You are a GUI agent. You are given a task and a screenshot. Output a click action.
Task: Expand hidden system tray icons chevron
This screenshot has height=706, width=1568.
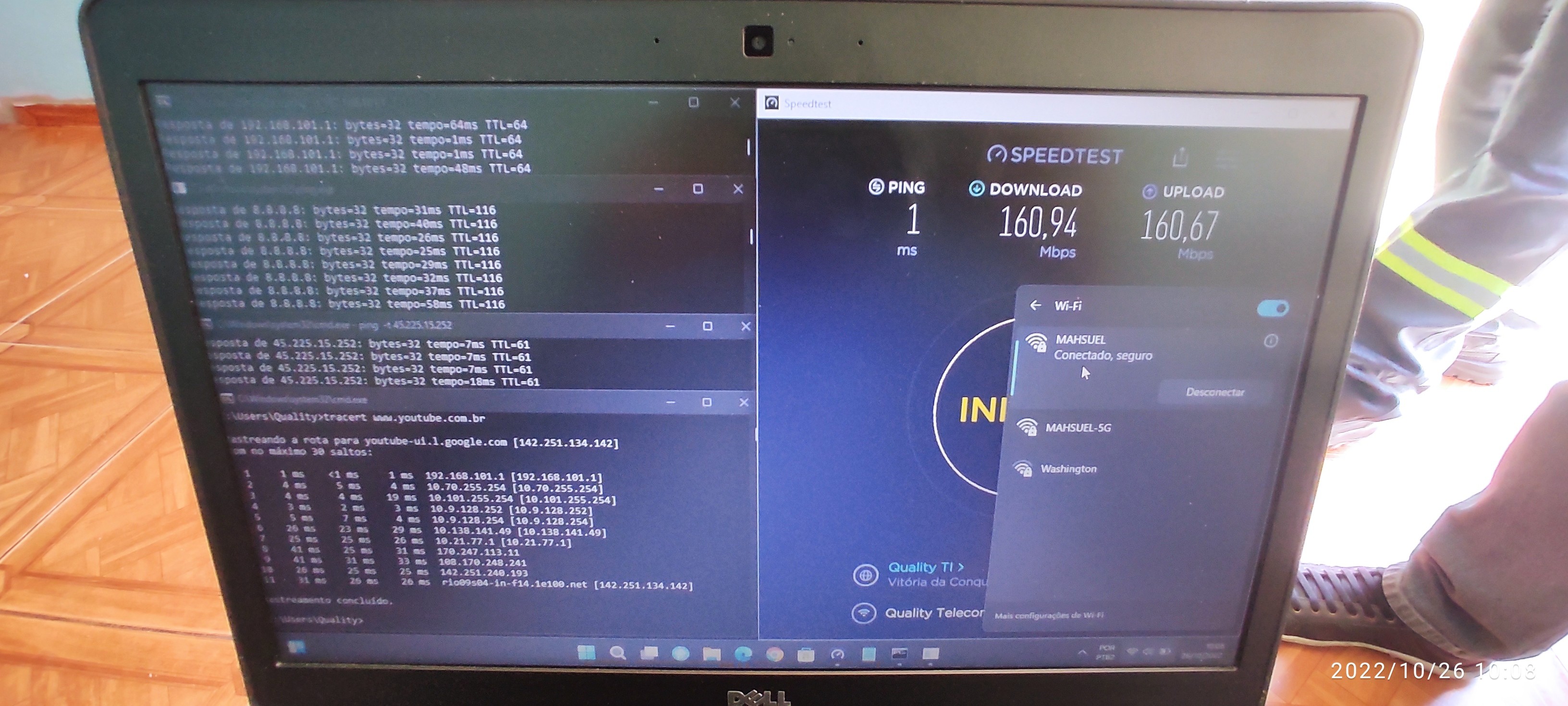(x=1082, y=652)
